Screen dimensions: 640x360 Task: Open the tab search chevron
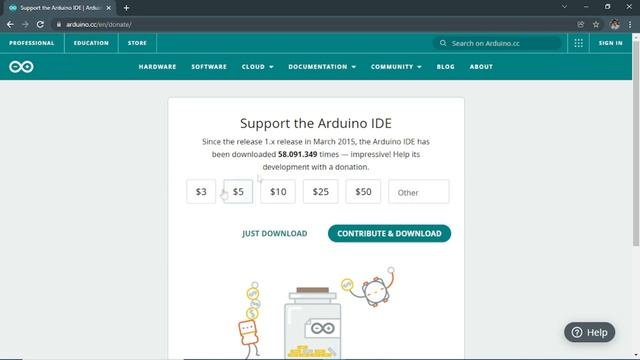(x=564, y=7)
